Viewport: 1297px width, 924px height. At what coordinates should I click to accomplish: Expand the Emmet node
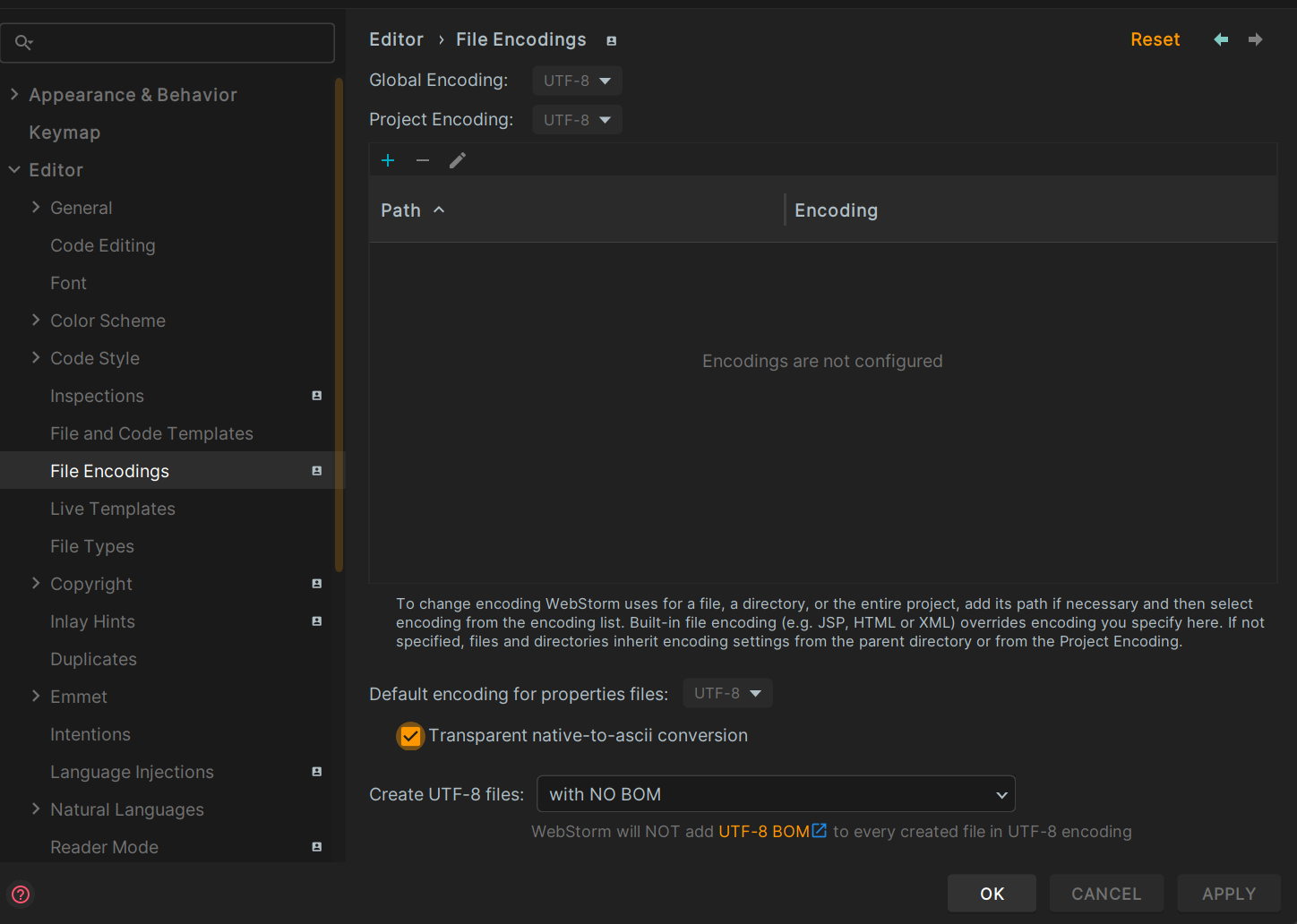(36, 696)
